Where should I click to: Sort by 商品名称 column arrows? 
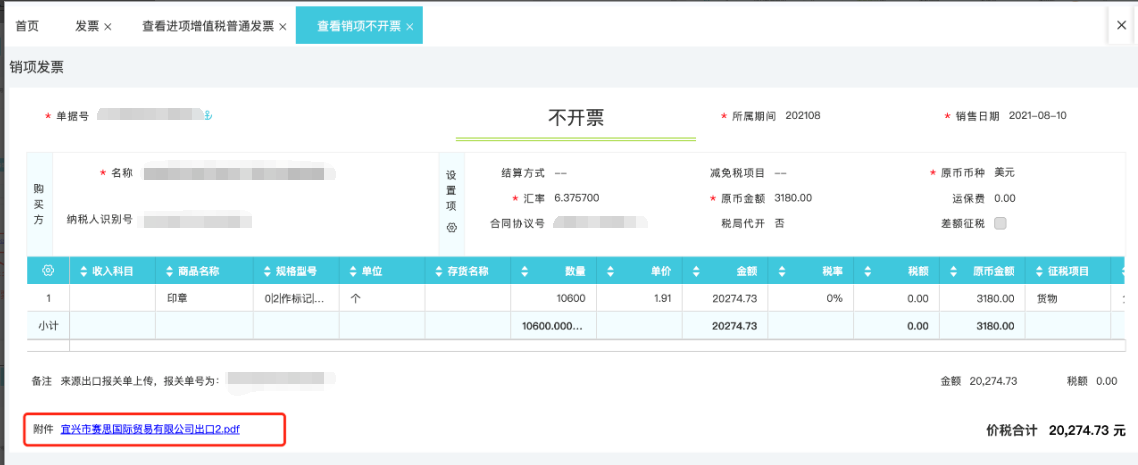click(168, 271)
